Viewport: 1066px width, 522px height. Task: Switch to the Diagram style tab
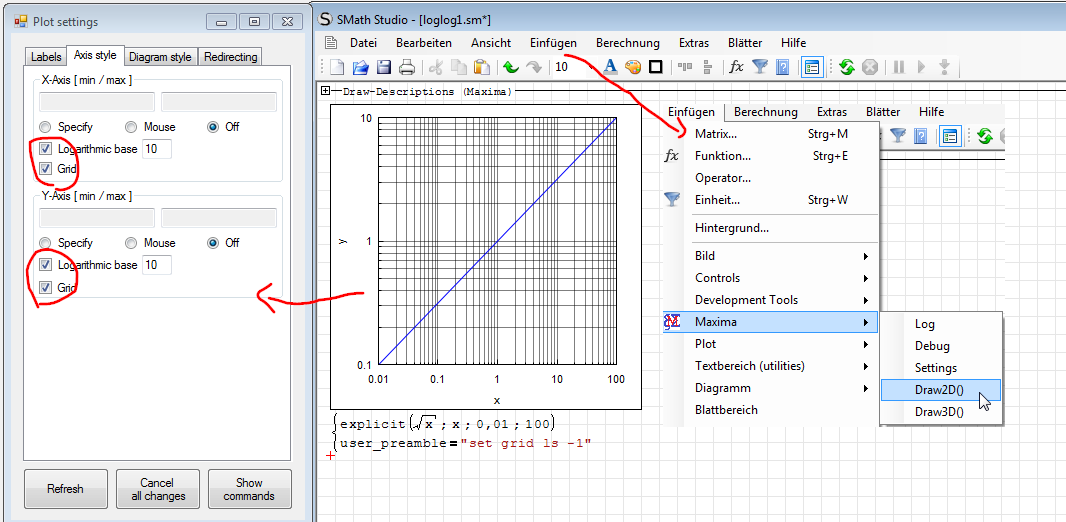coord(160,57)
